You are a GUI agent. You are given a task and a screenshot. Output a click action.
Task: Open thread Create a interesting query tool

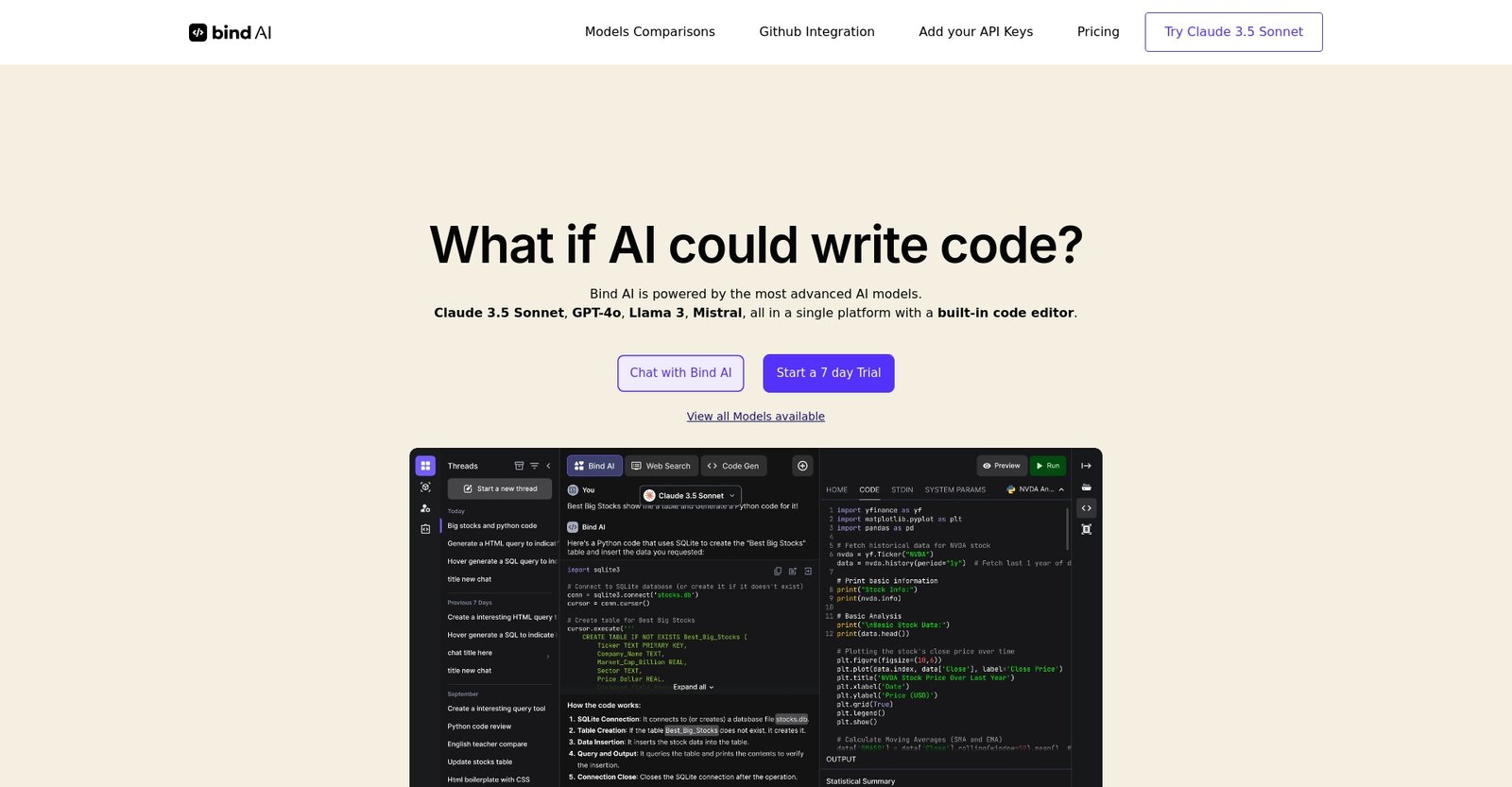[496, 709]
